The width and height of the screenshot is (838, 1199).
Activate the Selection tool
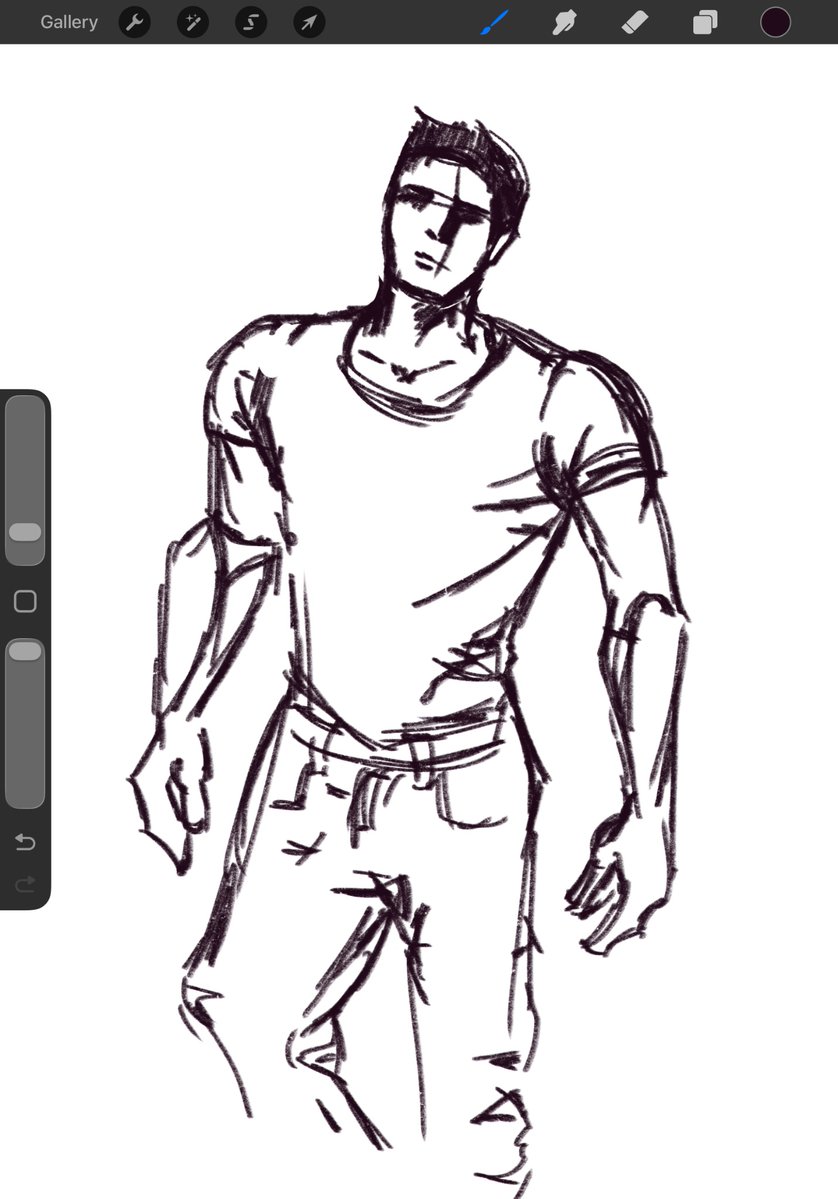click(x=251, y=22)
